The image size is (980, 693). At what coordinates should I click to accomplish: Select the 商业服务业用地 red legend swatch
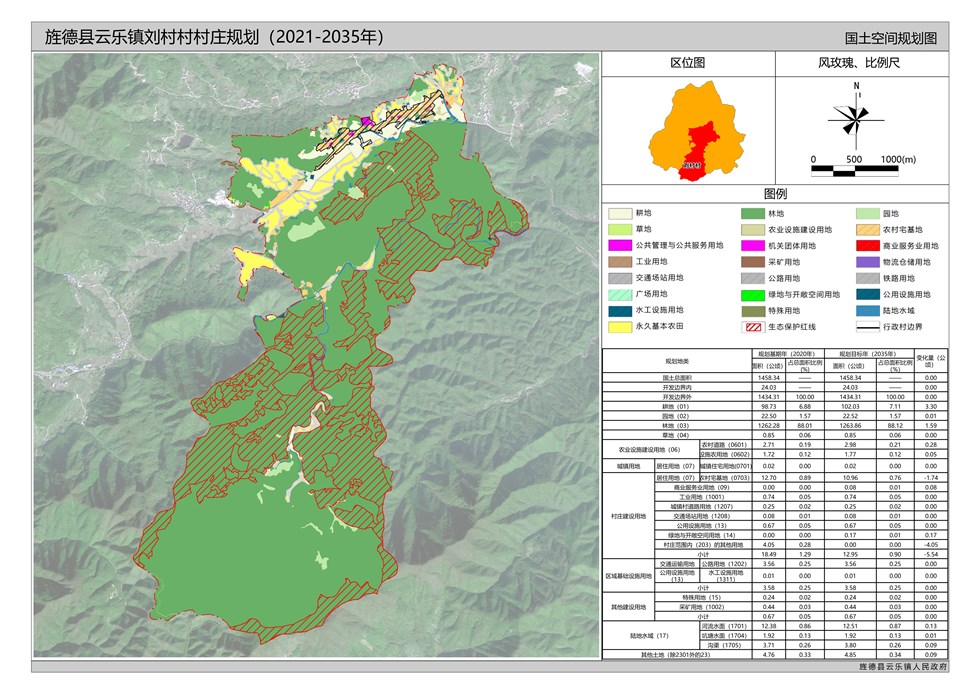coord(868,246)
